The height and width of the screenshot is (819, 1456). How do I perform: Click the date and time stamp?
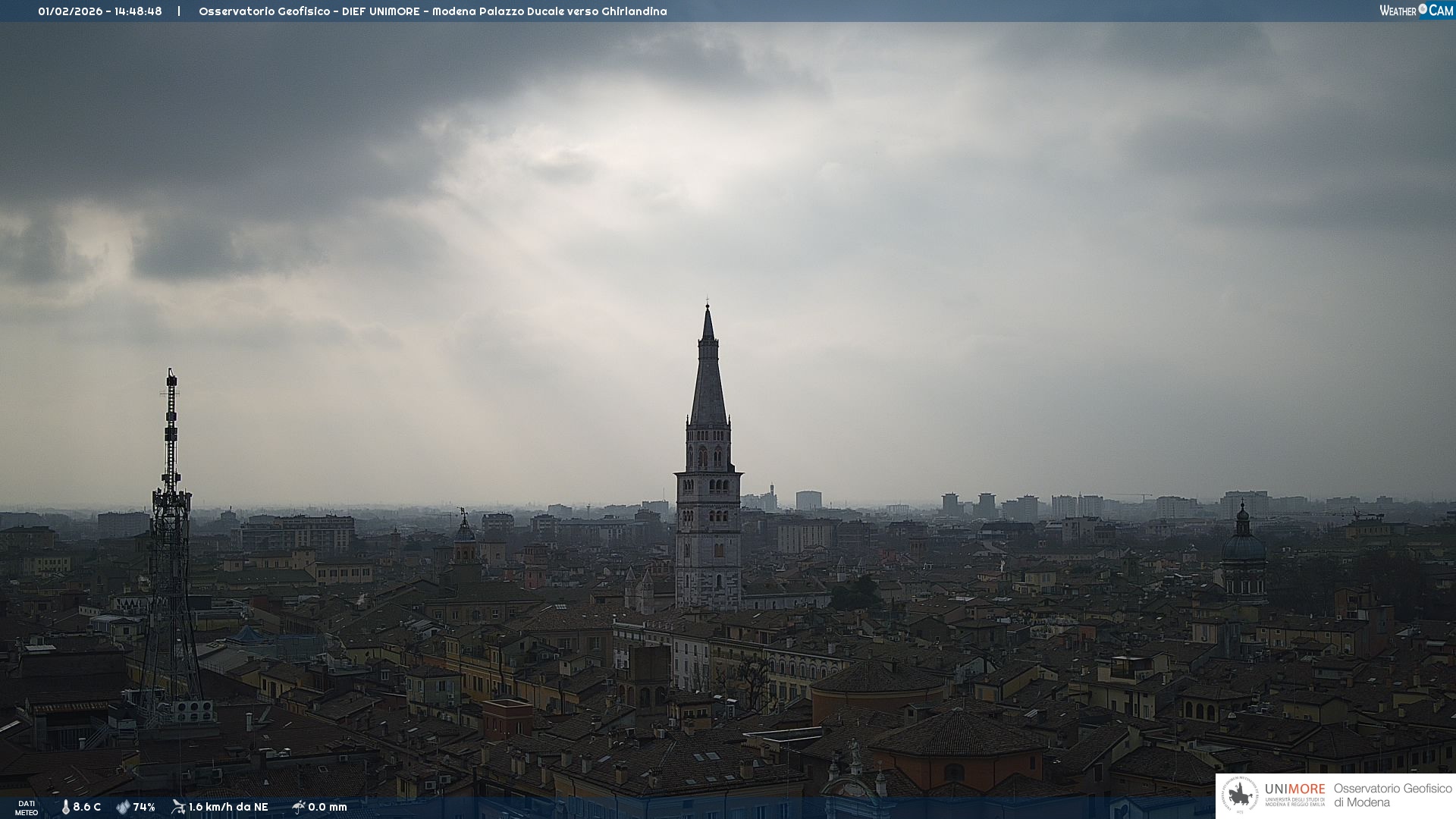click(x=100, y=11)
